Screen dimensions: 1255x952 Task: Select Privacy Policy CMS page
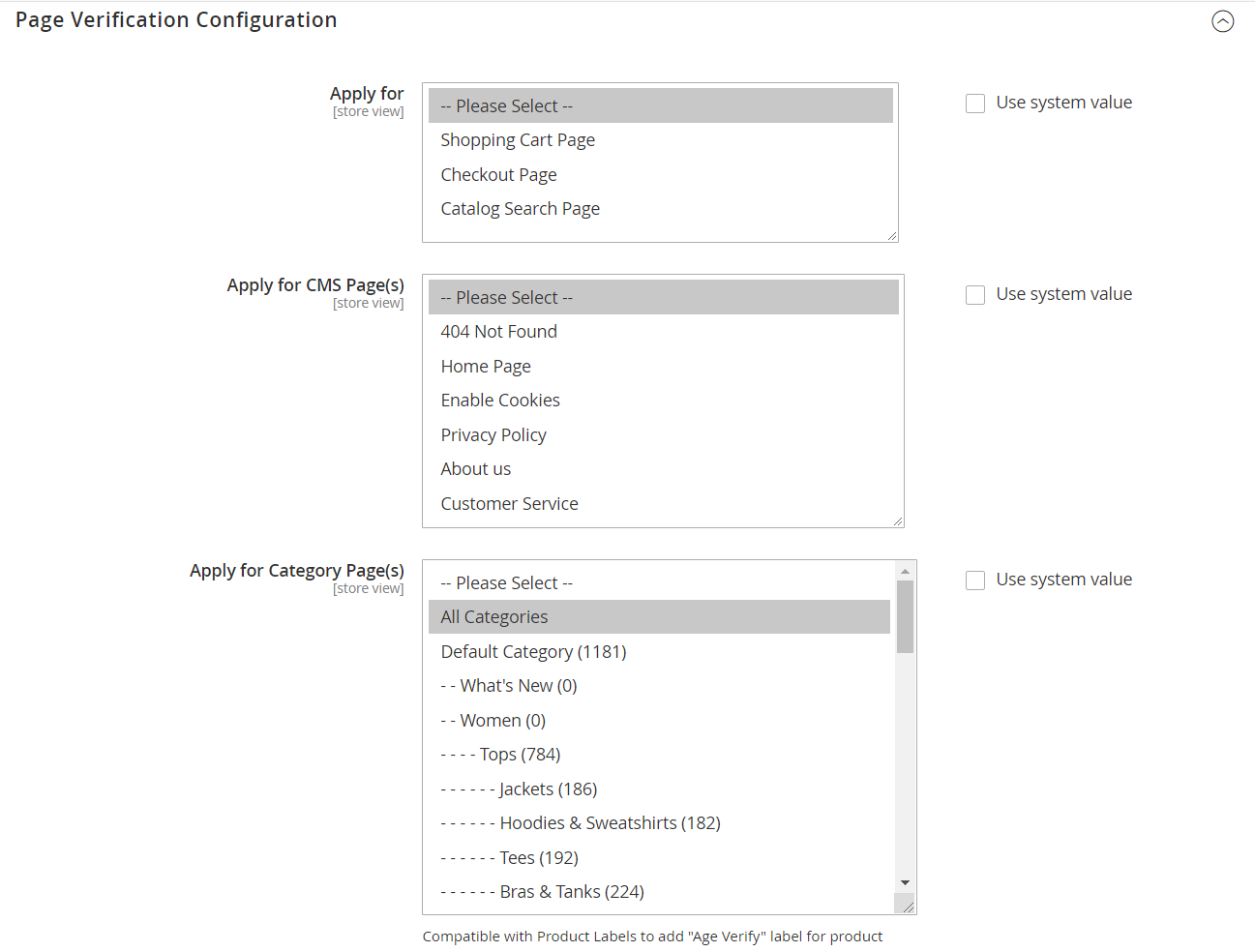[493, 435]
